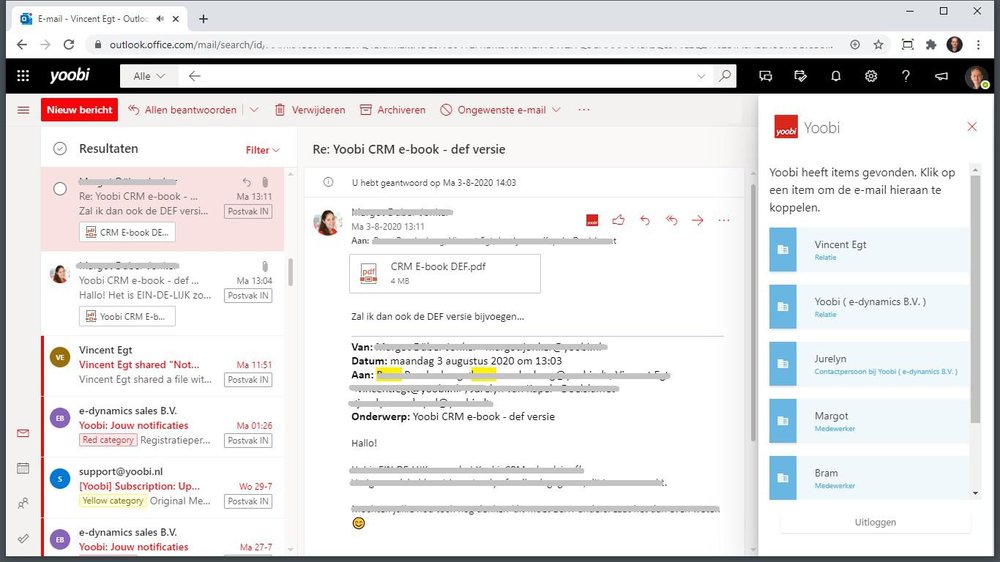Expand the search box filter chevron
1000x562 pixels.
[x=701, y=76]
